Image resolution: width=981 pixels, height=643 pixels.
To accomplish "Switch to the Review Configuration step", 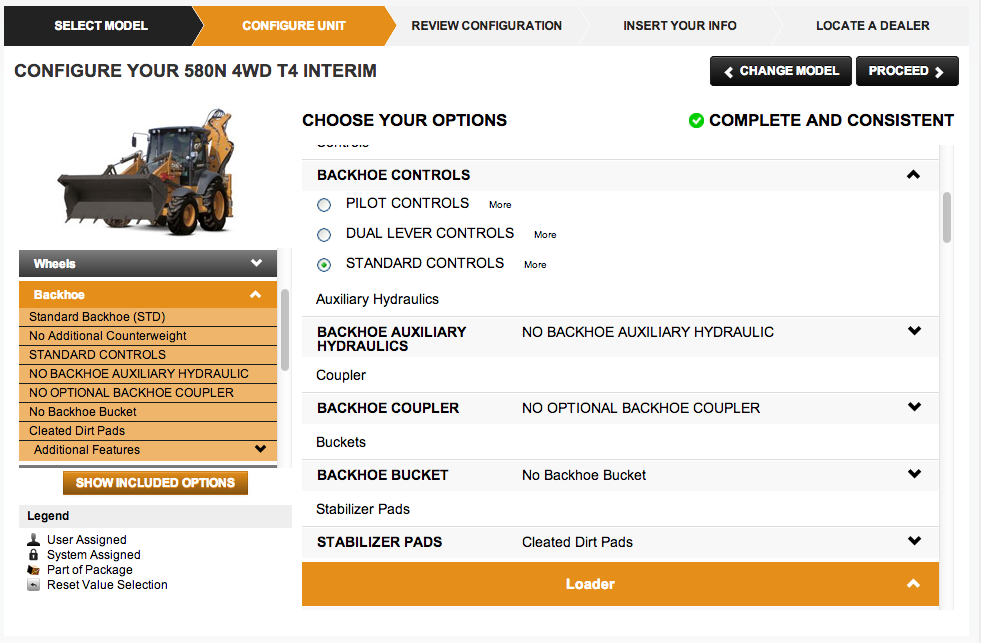I will 486,26.
